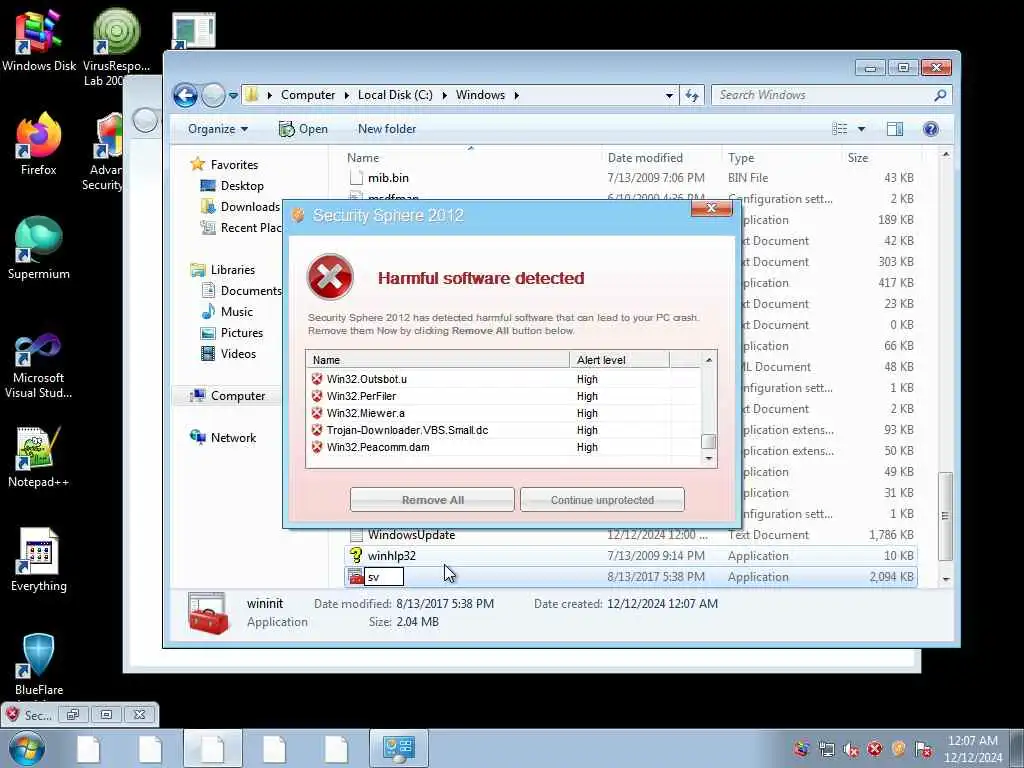
Task: Select Win32.Peacomm.dam threat row
Action: [503, 447]
